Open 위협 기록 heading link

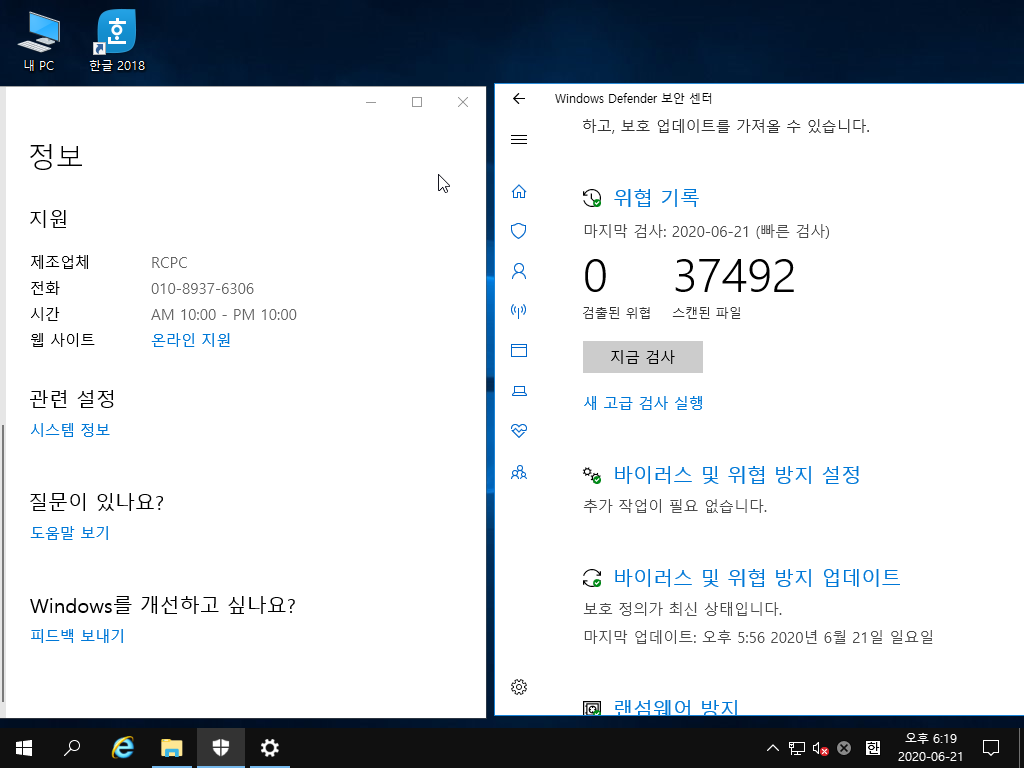click(x=656, y=198)
